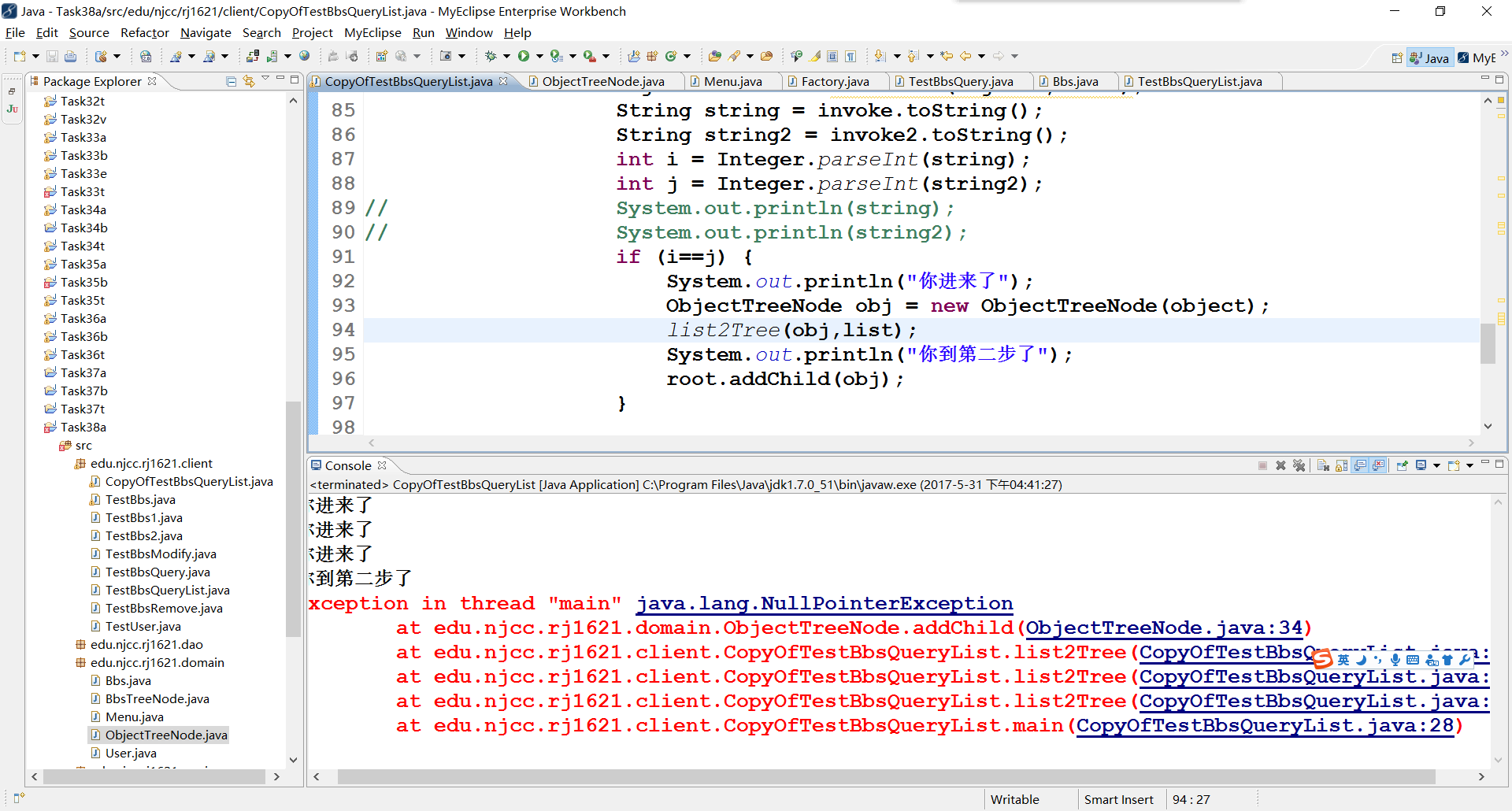Click Collapse All in Package Explorer

point(231,81)
